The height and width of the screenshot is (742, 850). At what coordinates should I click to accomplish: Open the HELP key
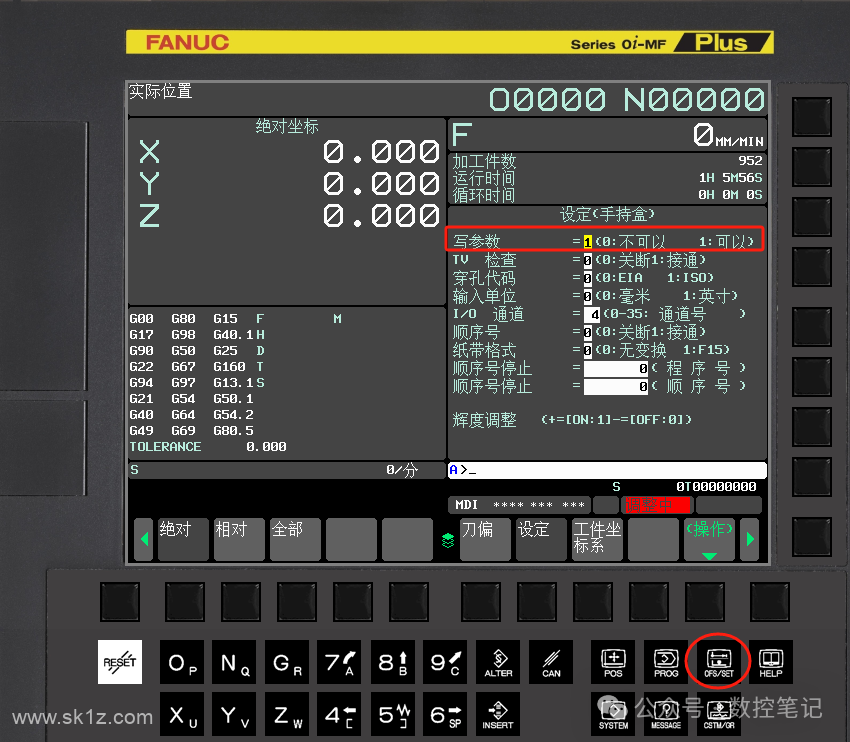point(770,662)
